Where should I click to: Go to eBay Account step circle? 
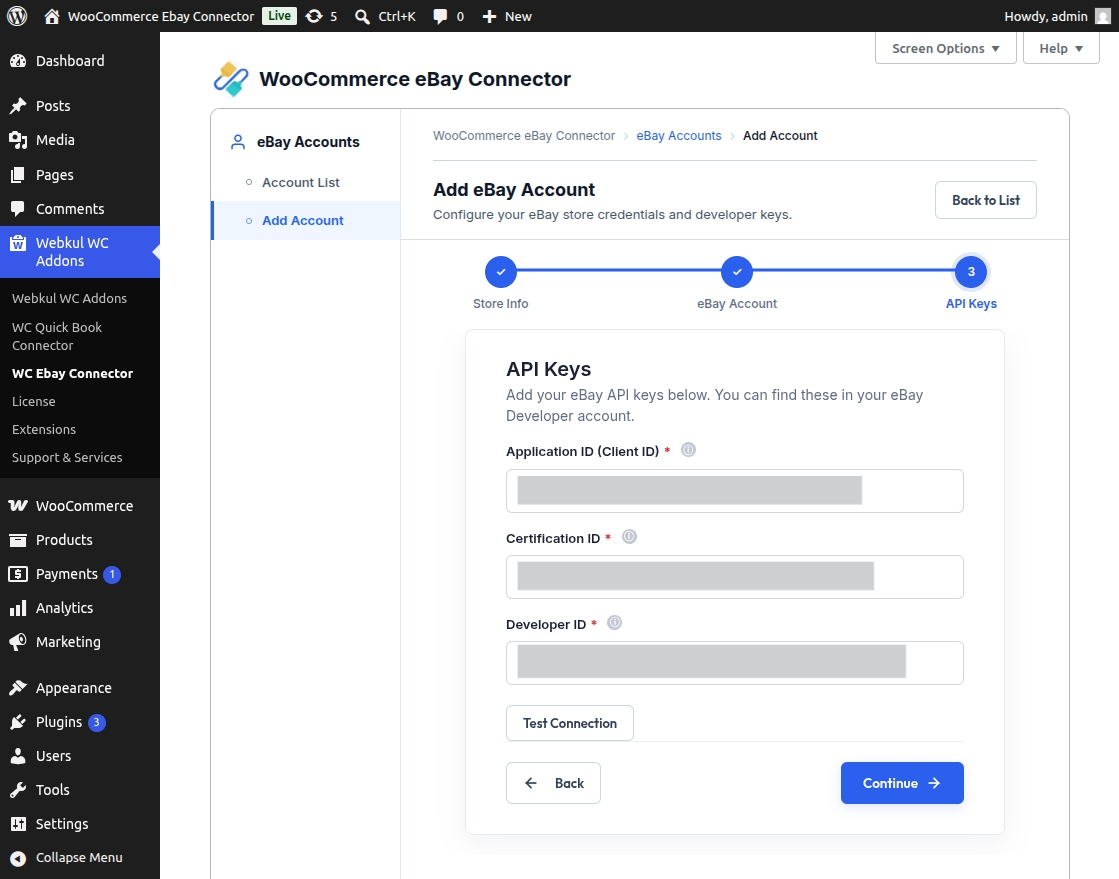(x=736, y=272)
